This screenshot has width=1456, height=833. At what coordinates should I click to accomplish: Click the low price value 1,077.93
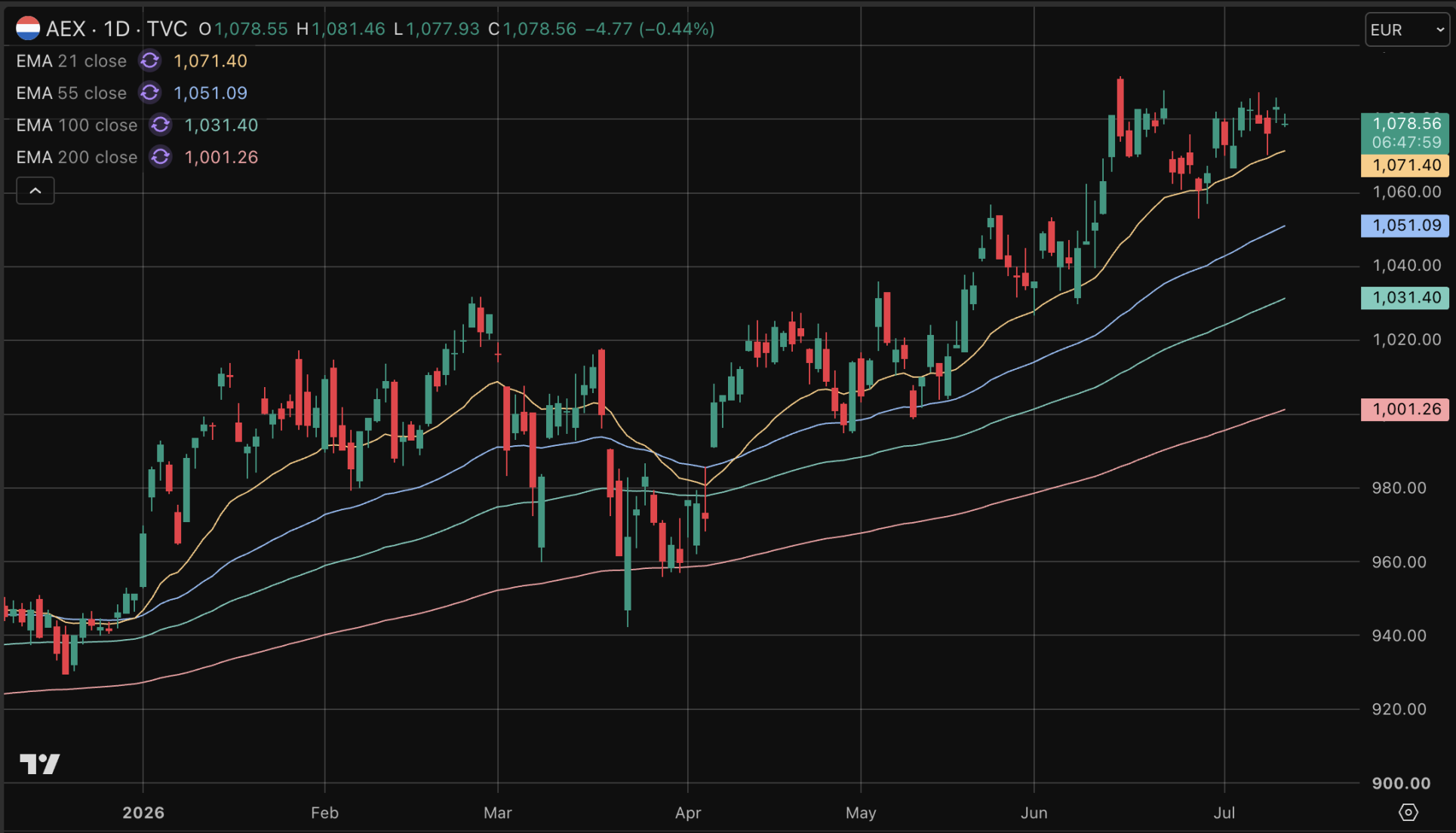[443, 29]
